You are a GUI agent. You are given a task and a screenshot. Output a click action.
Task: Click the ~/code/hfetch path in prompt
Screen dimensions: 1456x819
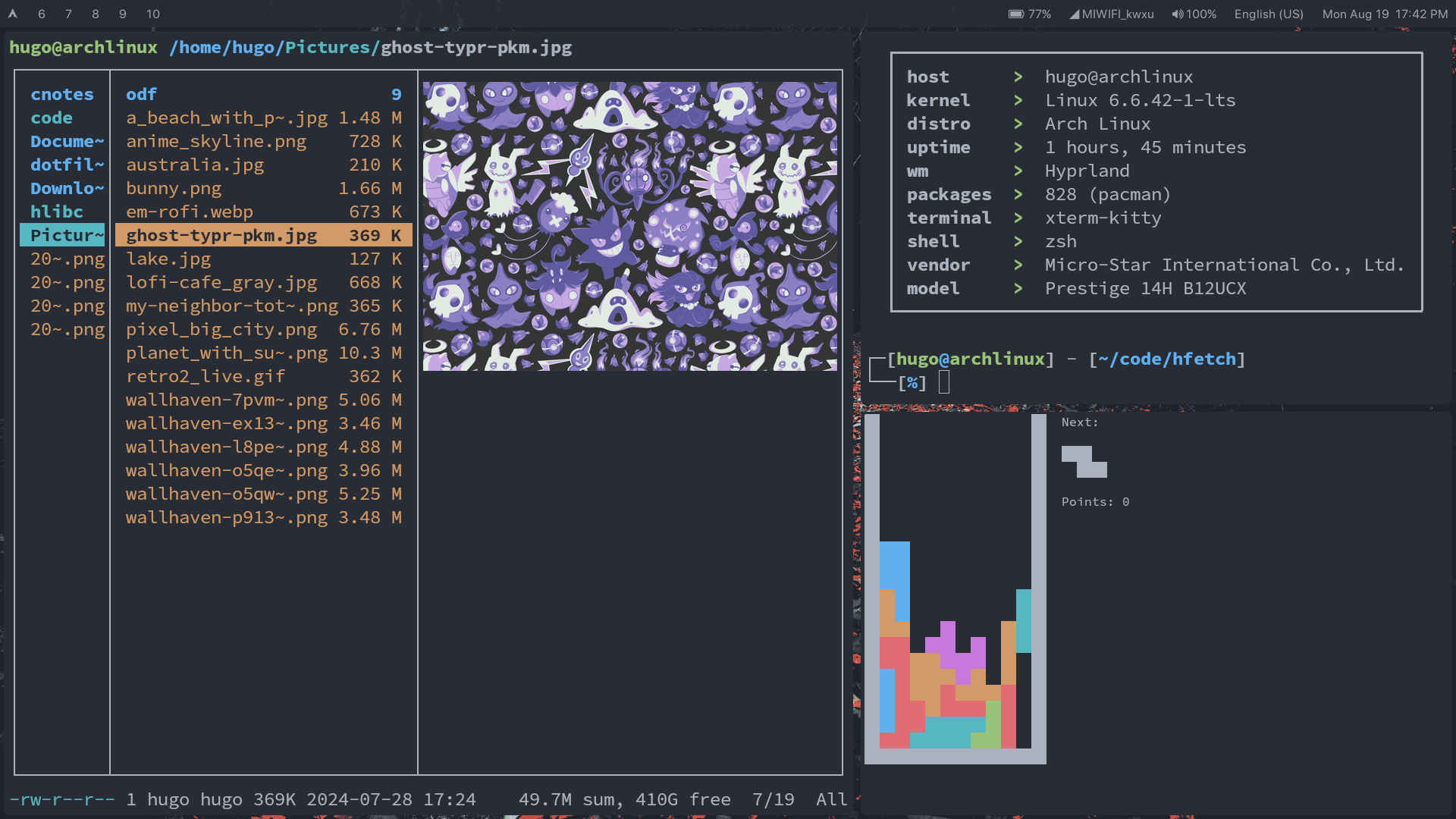[1166, 359]
